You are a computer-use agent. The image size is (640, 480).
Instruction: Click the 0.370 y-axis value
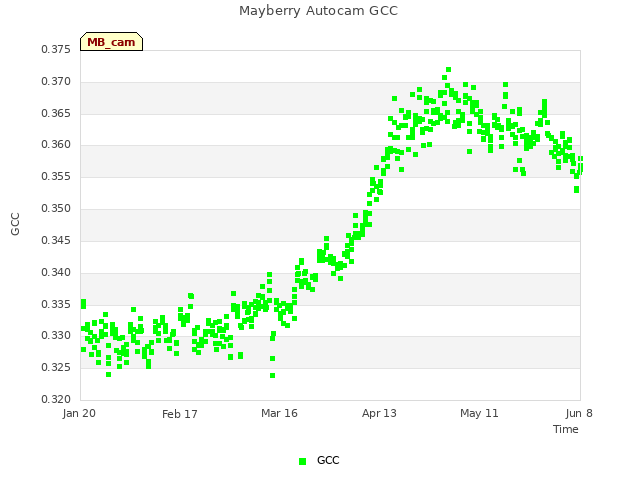56,81
